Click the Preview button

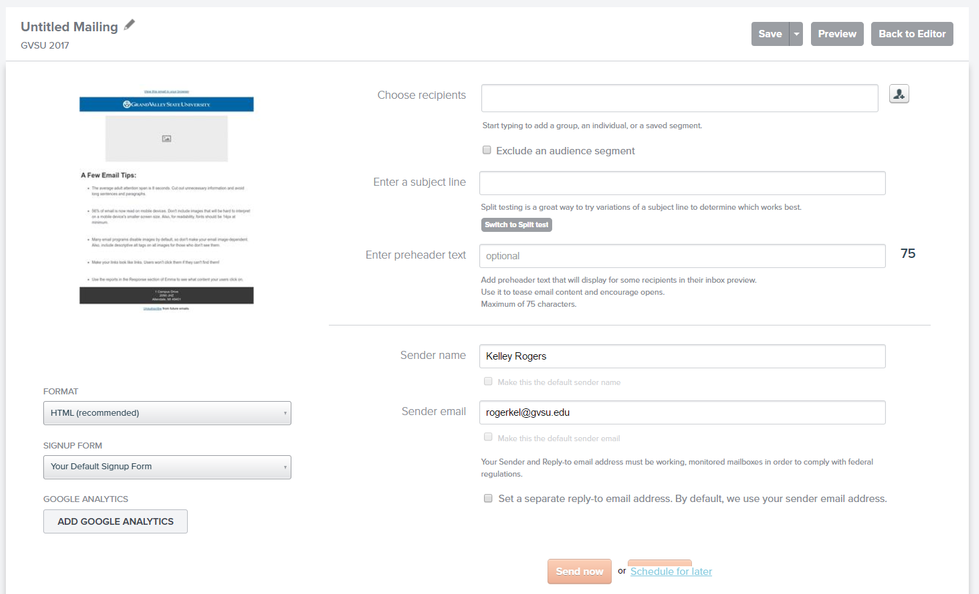coord(837,34)
